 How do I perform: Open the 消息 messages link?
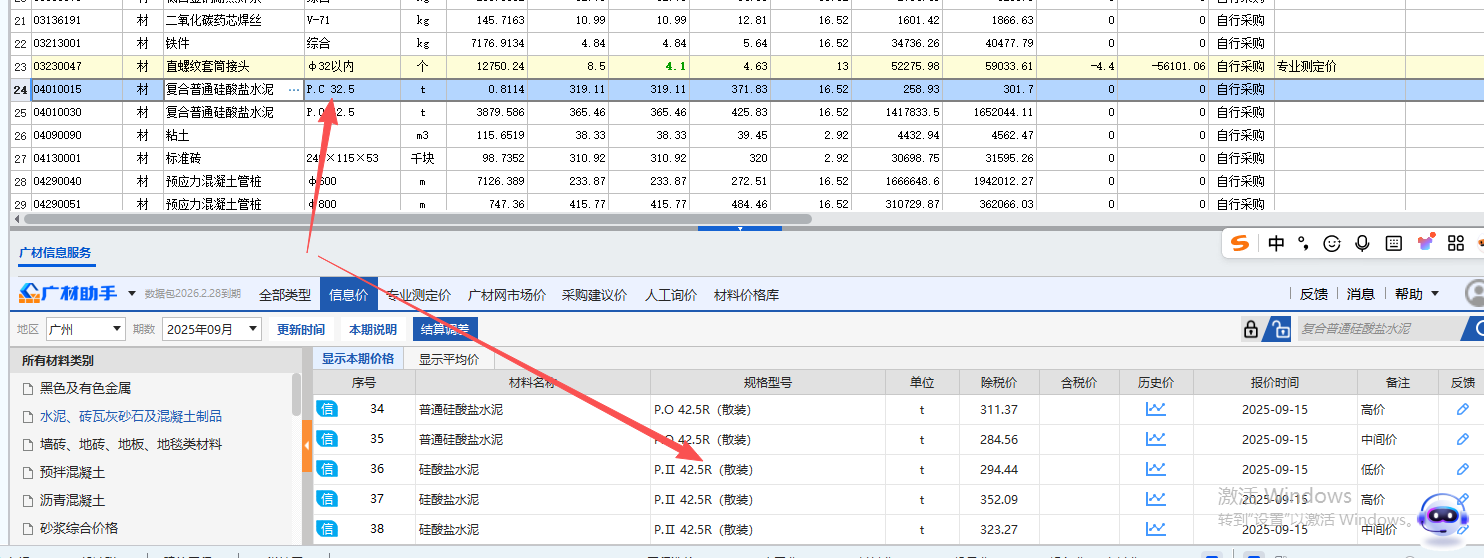pos(1361,294)
